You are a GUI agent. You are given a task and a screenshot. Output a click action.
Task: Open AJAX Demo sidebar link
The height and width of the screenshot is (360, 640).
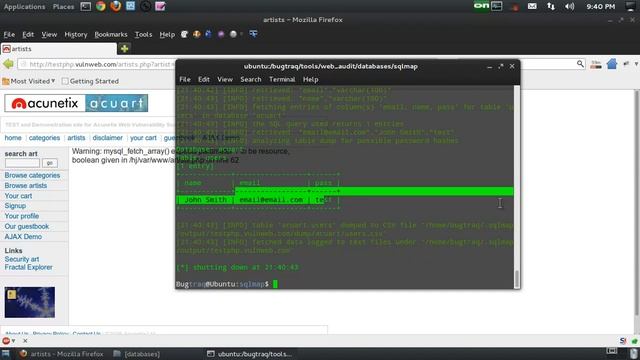coord(23,236)
